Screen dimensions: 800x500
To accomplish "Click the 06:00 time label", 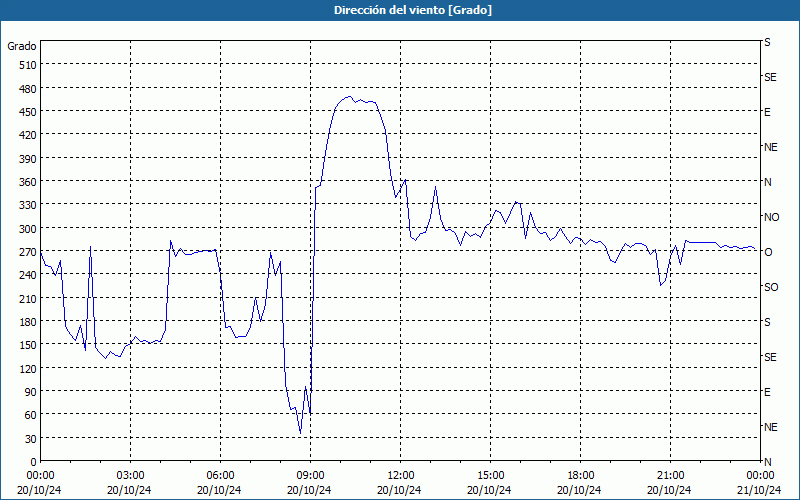I will click(220, 476).
